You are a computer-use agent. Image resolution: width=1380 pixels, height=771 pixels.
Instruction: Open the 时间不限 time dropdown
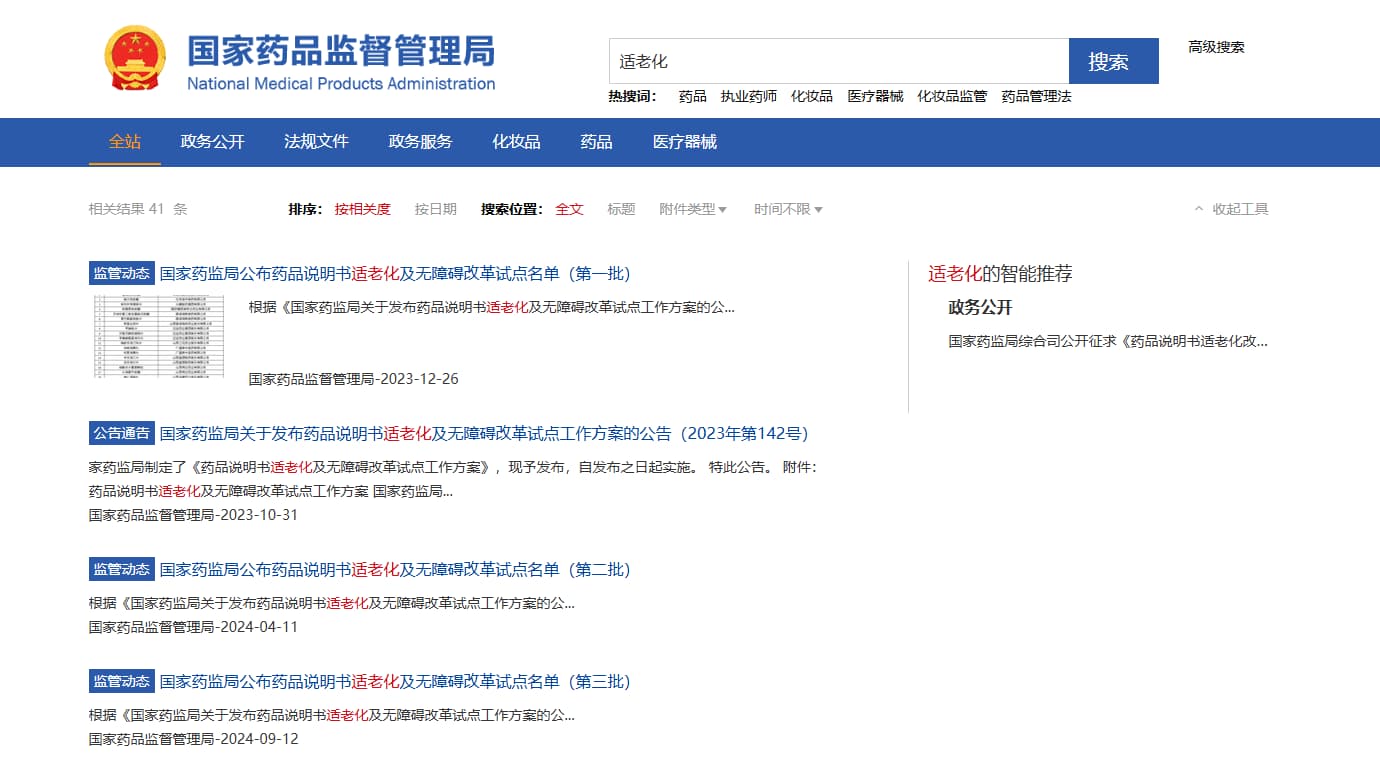click(788, 209)
